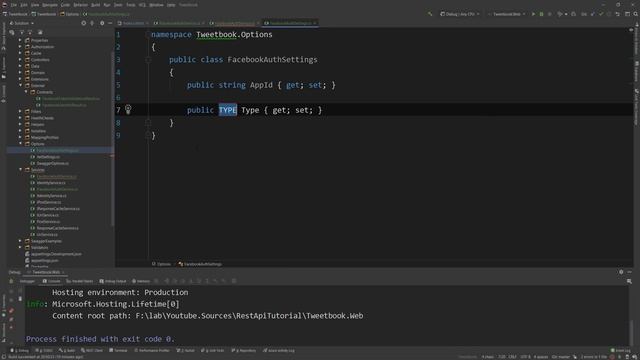This screenshot has height=360, width=640.
Task: Expand the Filters folder
Action: tap(20, 111)
